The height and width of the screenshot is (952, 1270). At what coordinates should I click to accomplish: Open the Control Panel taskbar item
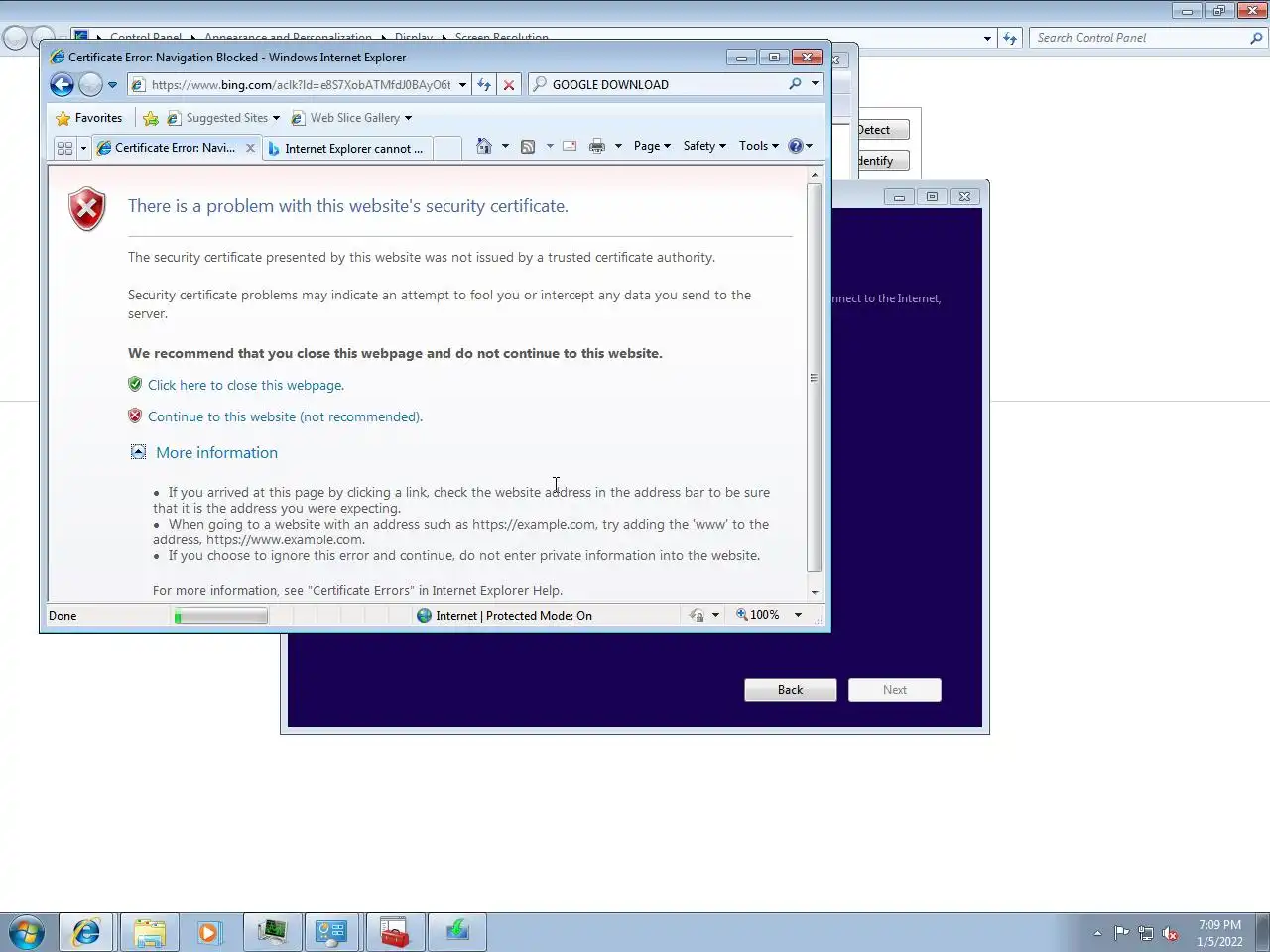point(331,932)
